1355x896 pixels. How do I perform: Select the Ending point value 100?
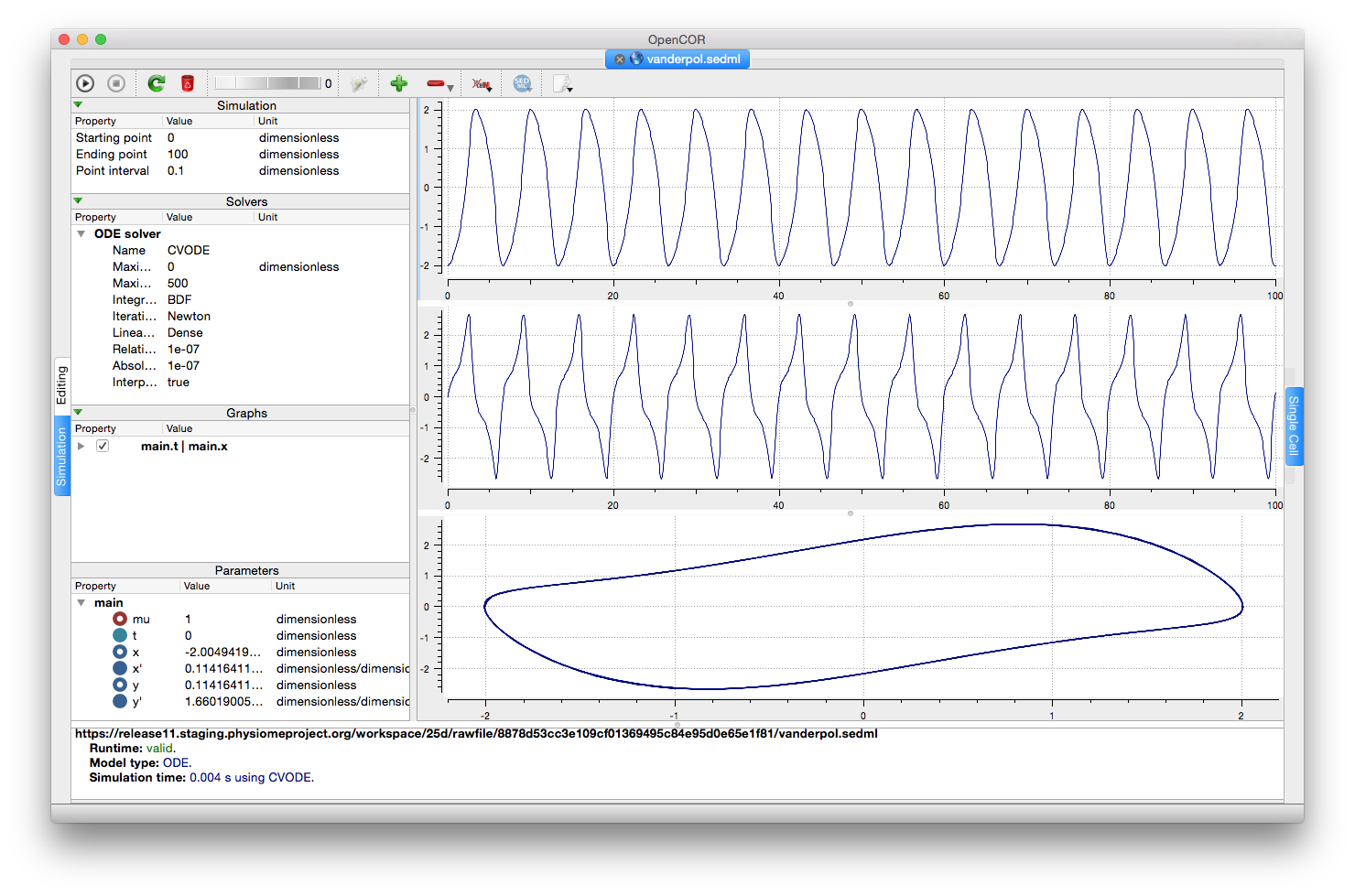[x=178, y=154]
